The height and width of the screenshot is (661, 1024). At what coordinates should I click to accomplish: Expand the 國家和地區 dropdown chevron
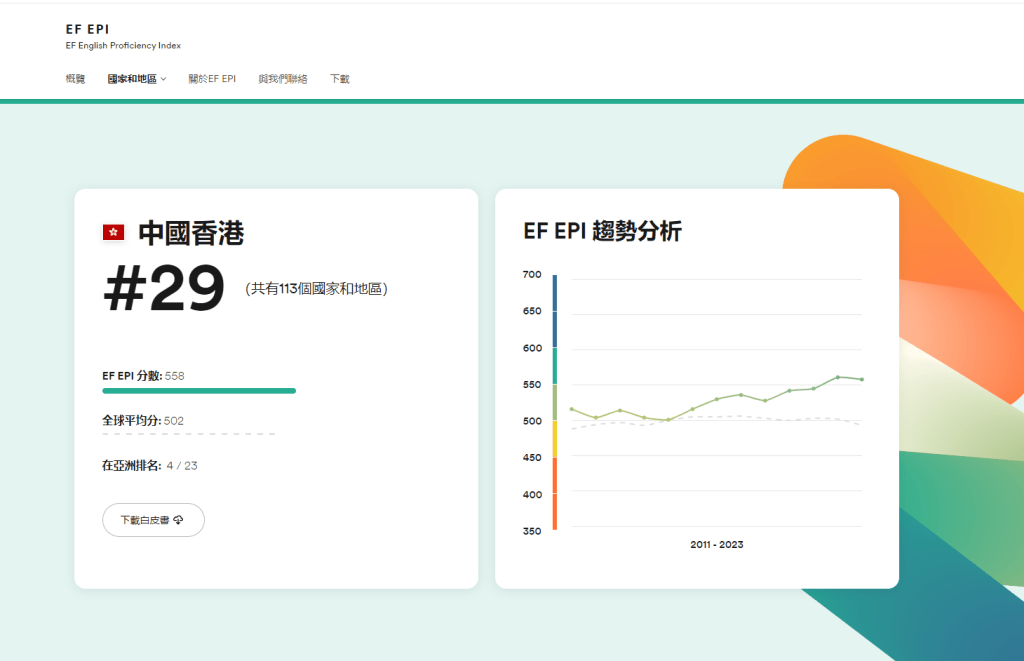(x=163, y=79)
